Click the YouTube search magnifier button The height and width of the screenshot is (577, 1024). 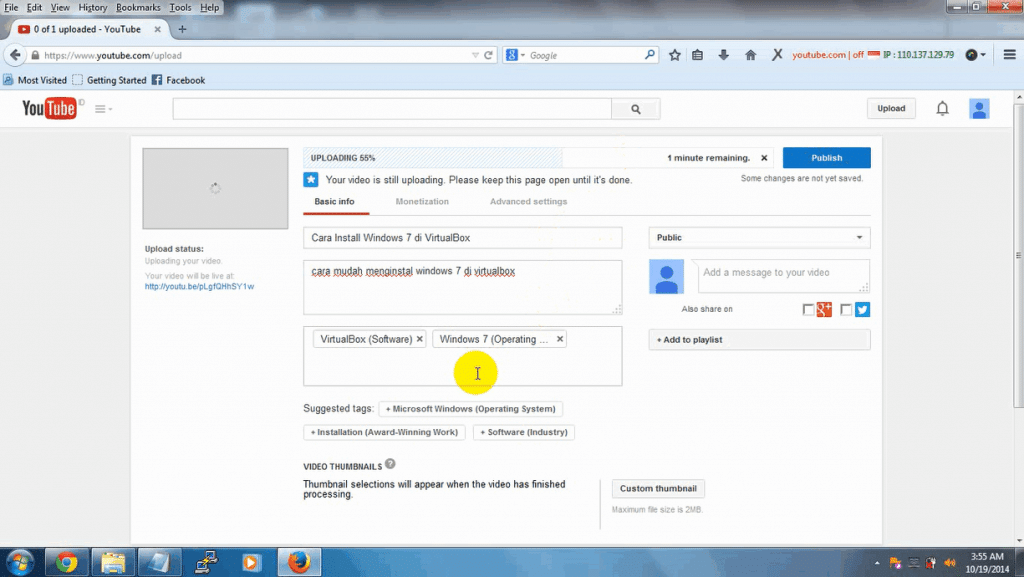(635, 109)
